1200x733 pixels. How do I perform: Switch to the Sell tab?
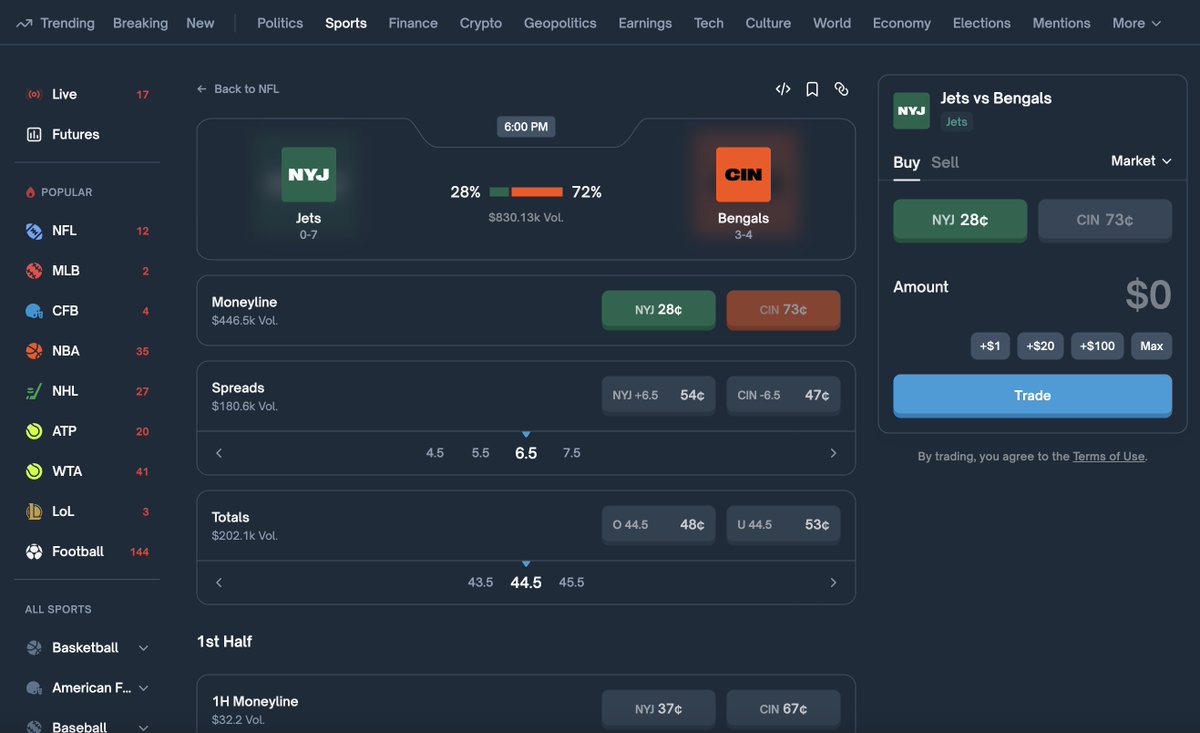pyautogui.click(x=945, y=162)
